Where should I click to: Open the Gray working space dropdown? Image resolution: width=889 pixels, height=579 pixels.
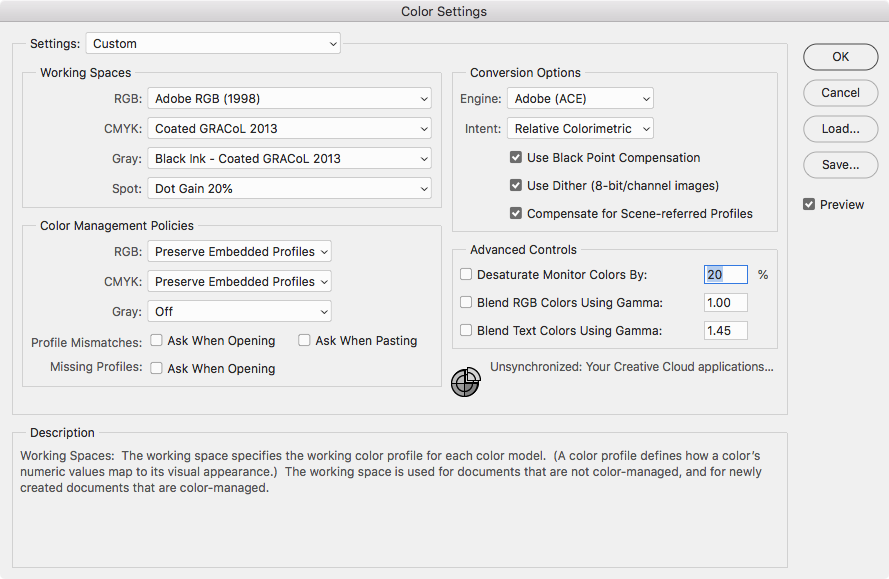(289, 158)
